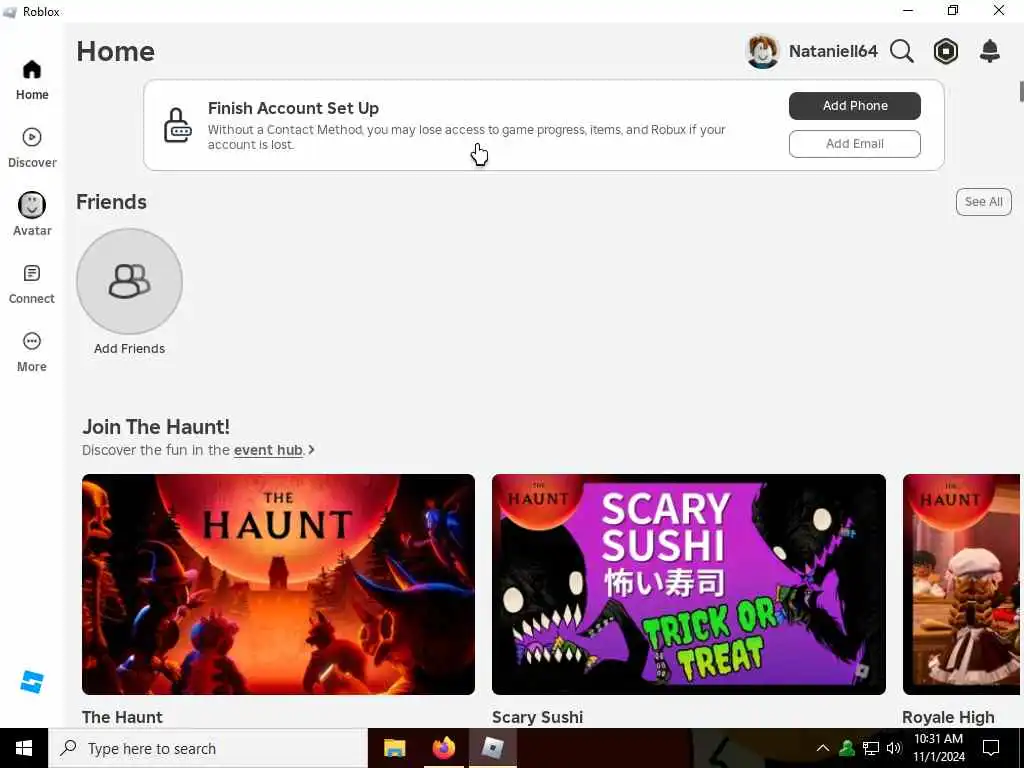Show hidden system tray icons
1024x768 pixels.
823,748
